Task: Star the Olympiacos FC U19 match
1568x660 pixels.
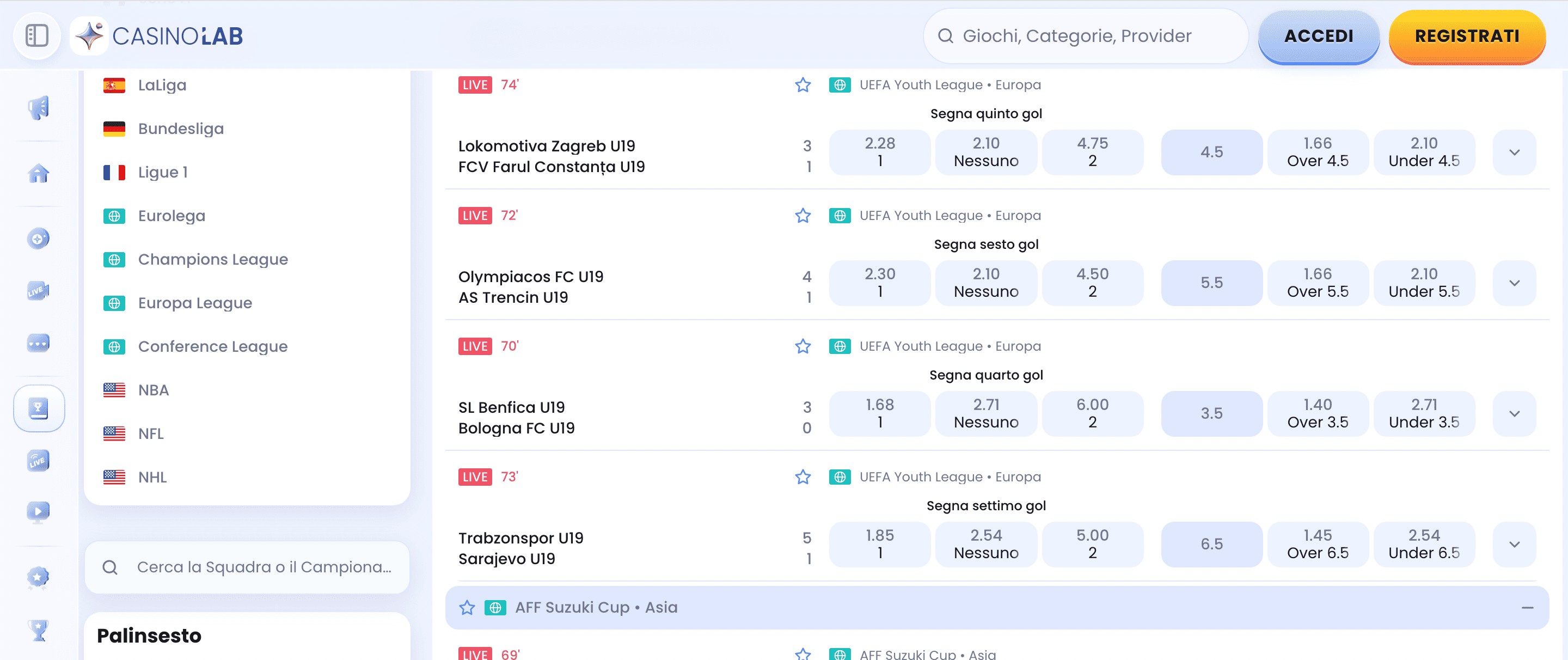Action: (x=803, y=215)
